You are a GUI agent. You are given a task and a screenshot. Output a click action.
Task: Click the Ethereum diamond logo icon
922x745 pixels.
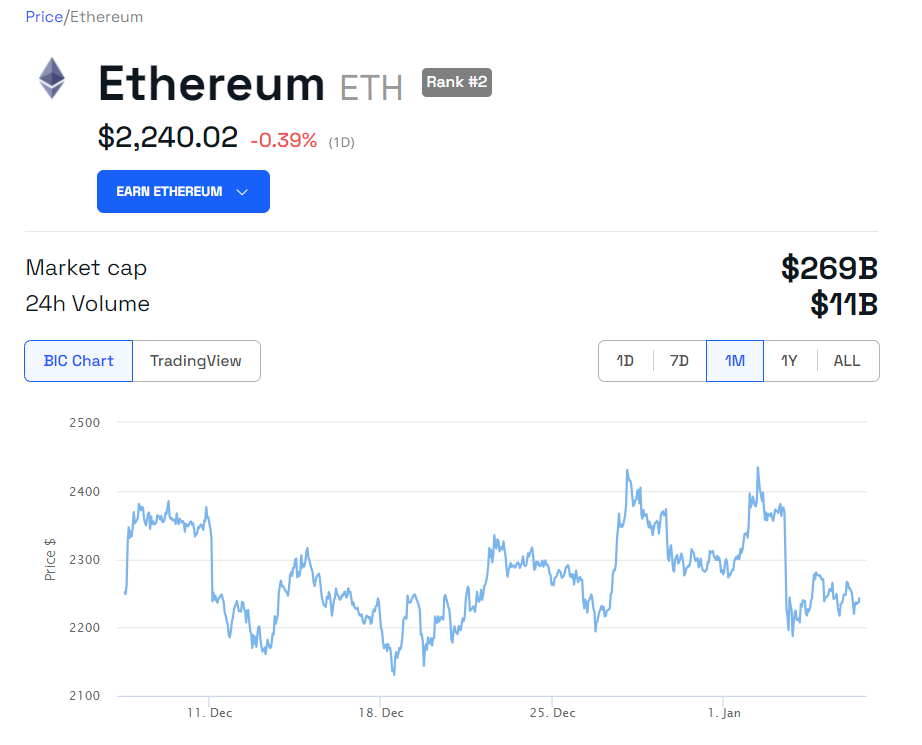[x=52, y=78]
